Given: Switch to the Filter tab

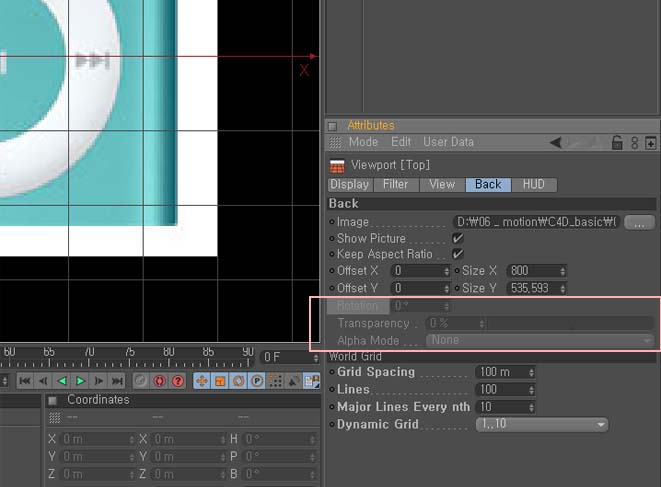Looking at the screenshot, I should pyautogui.click(x=395, y=185).
